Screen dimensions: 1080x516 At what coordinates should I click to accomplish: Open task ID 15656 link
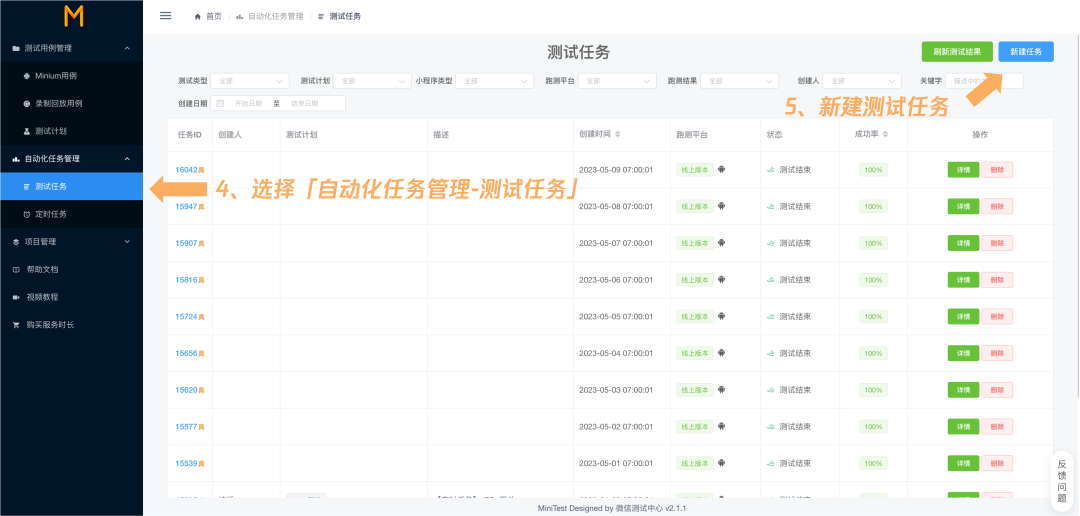click(x=186, y=353)
